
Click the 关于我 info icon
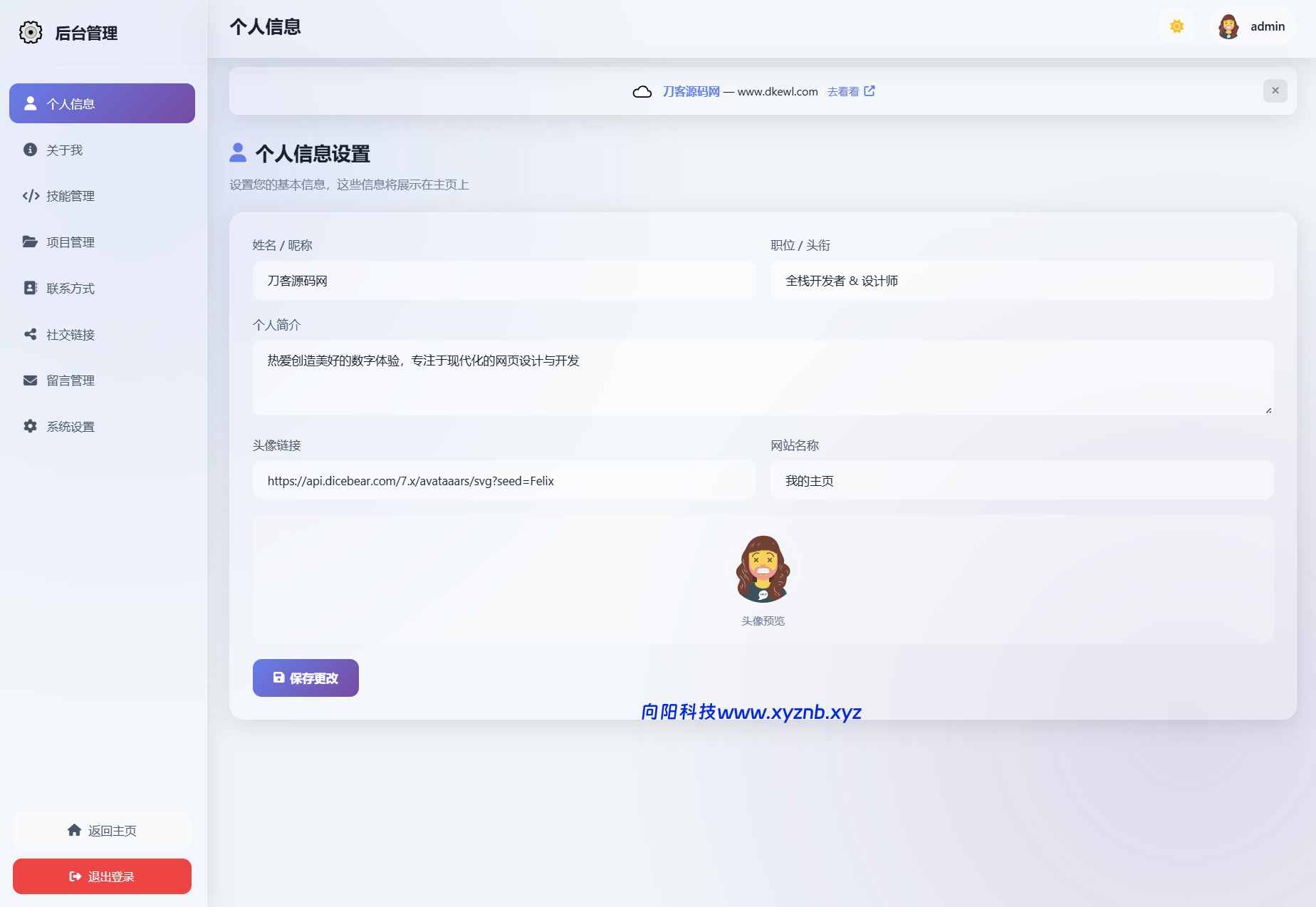[29, 150]
